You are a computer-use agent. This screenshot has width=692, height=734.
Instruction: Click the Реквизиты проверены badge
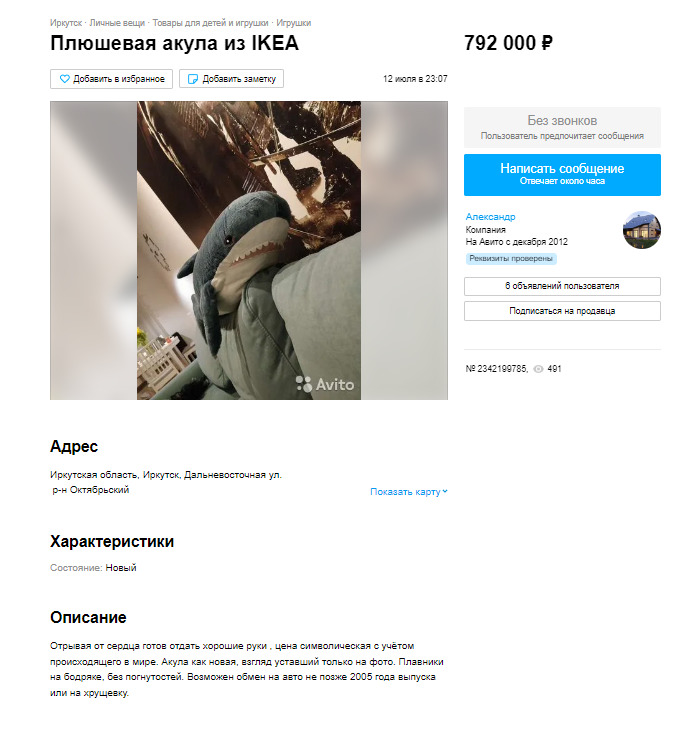click(x=511, y=258)
